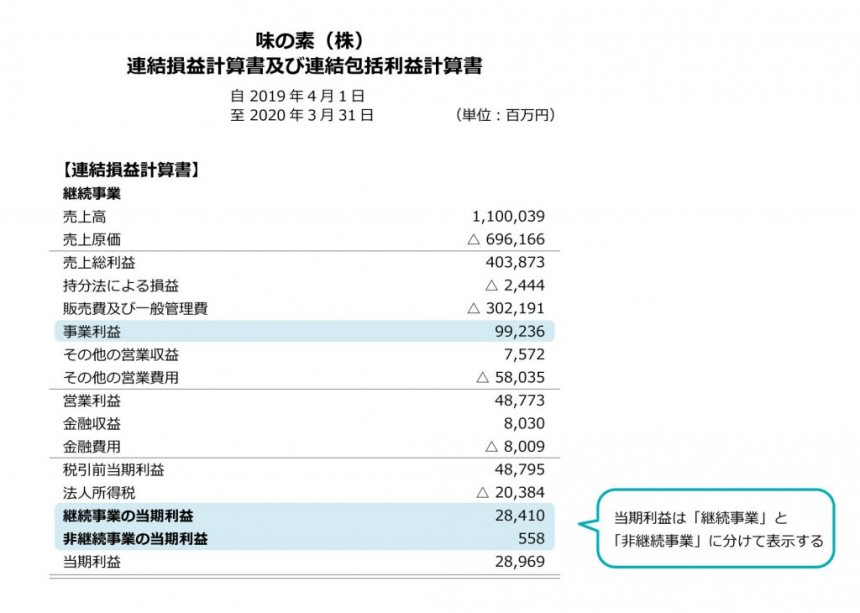Select the 至 2020年3月31日 end date
Image resolution: width=860 pixels, height=613 pixels.
(302, 116)
